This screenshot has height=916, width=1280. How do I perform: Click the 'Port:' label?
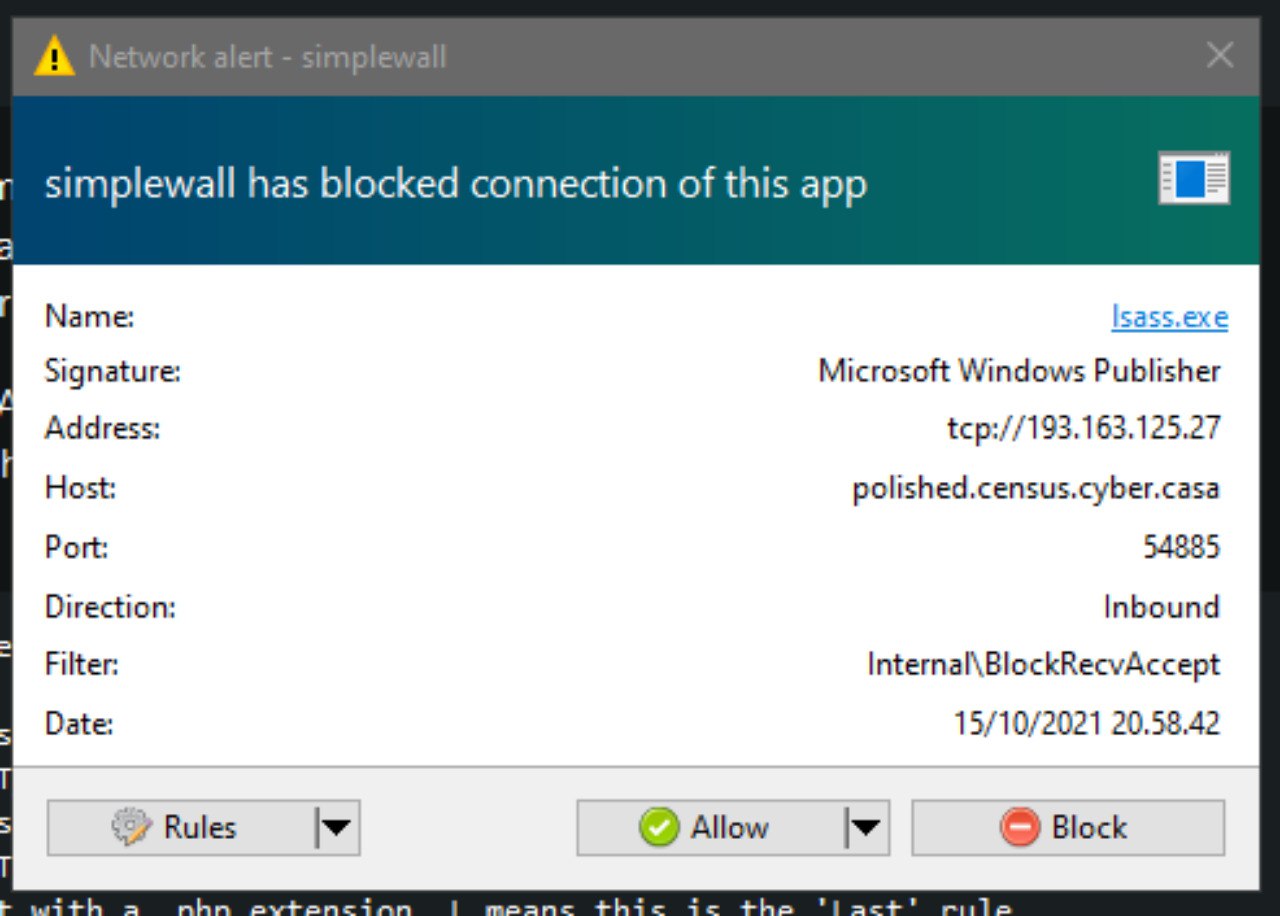tap(77, 548)
